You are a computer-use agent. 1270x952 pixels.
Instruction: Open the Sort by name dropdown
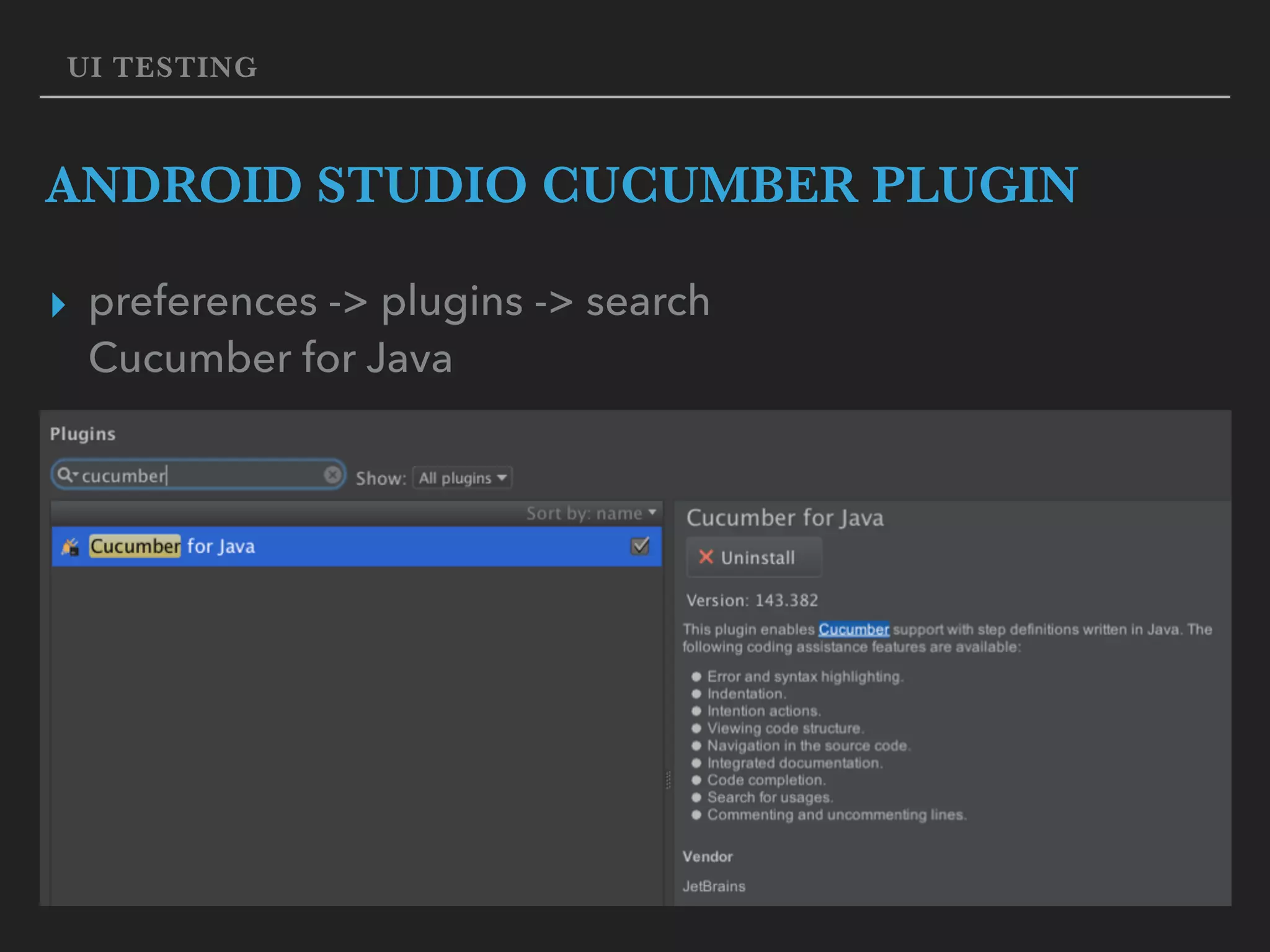point(591,513)
